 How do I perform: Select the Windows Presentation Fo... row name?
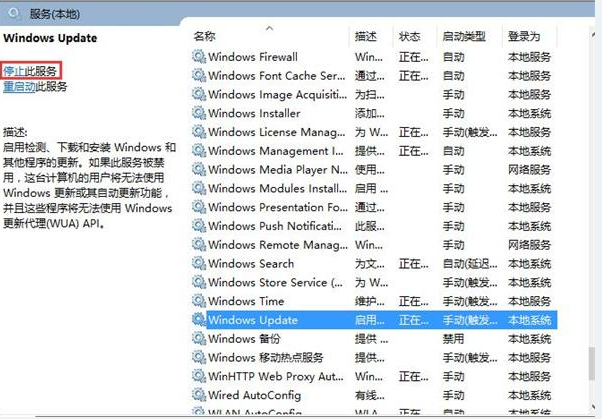278,207
